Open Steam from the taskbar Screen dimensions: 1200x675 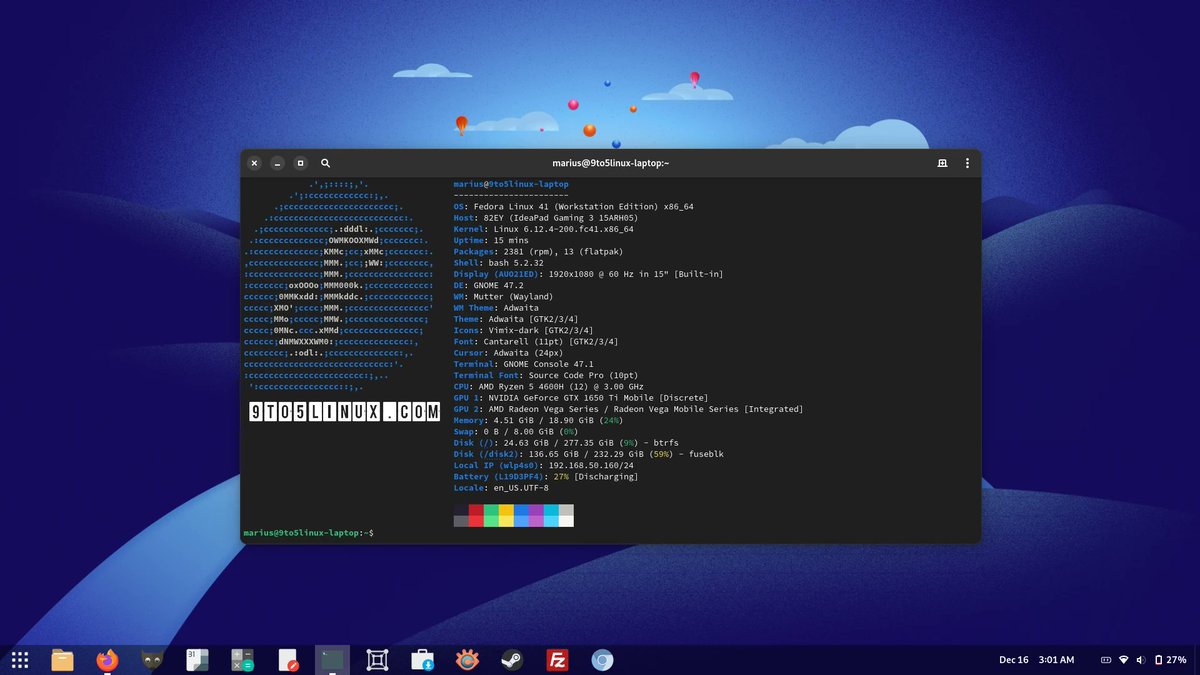(513, 660)
